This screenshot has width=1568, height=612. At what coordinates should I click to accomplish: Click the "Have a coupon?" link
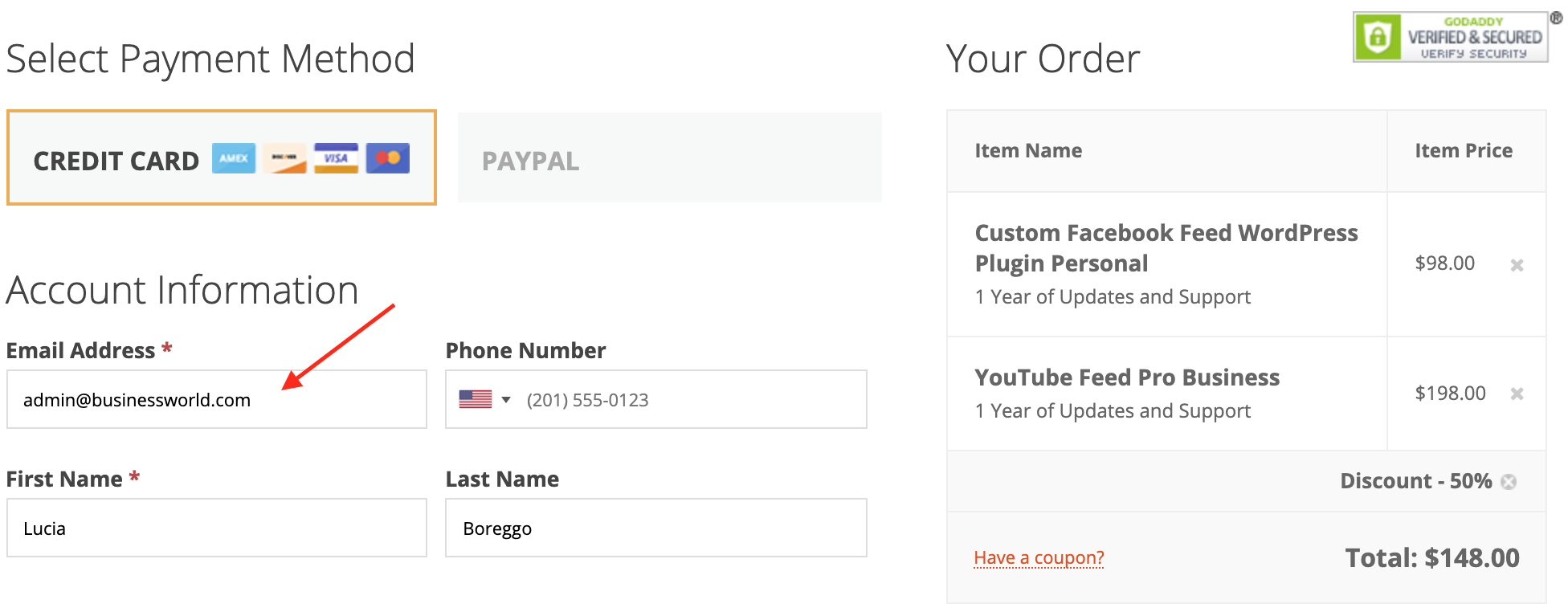(1039, 557)
